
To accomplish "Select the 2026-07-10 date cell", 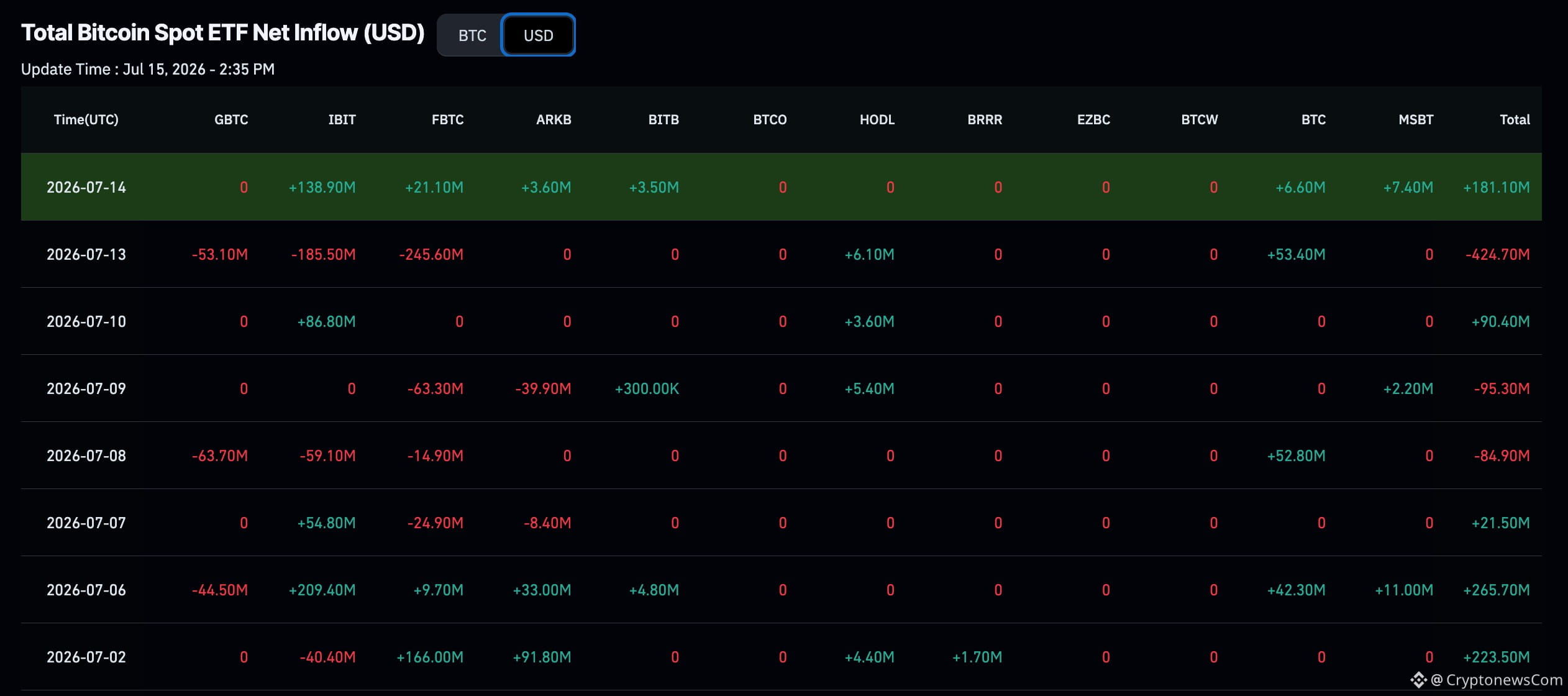I will 86,321.
